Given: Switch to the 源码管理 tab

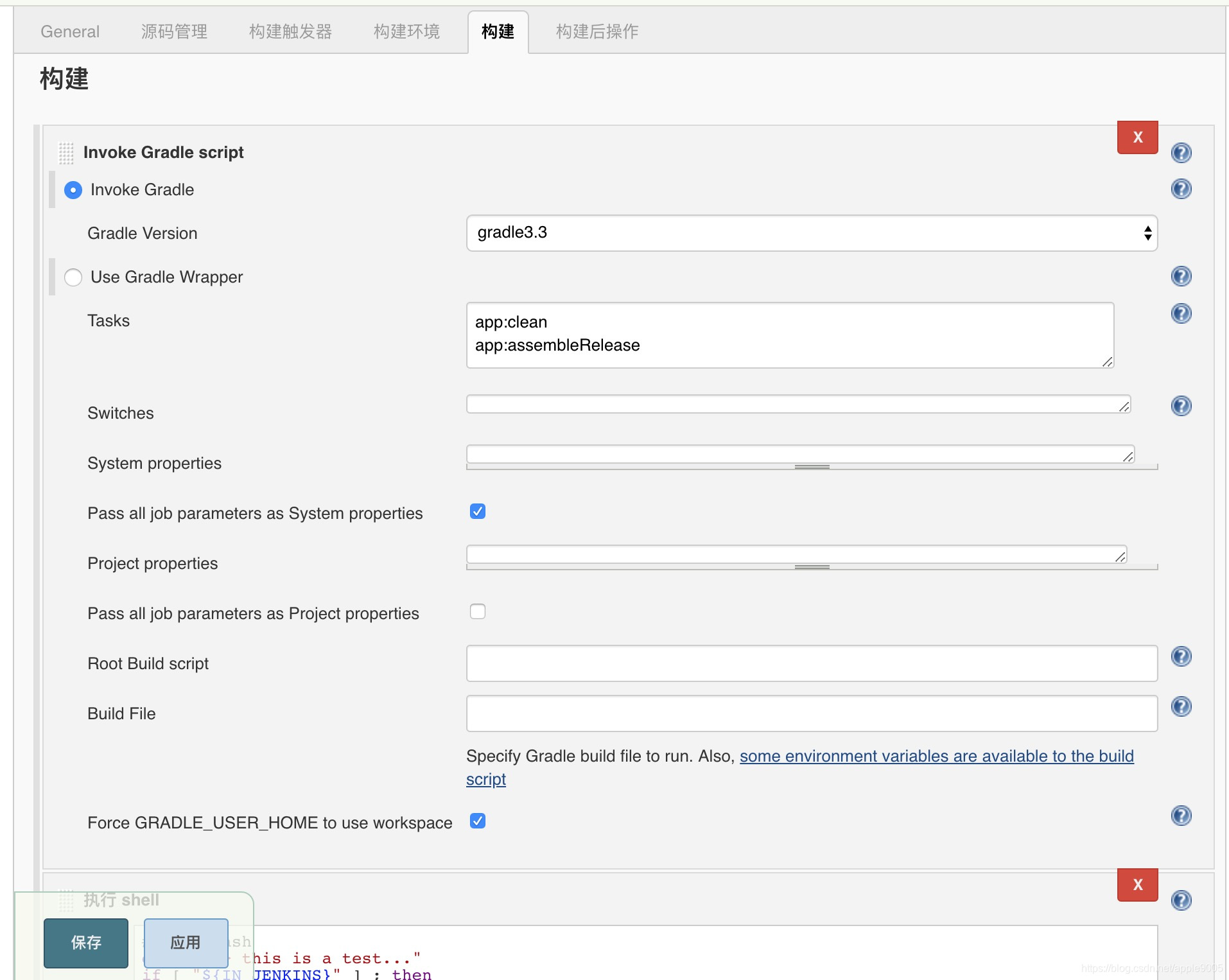Looking at the screenshot, I should pos(174,31).
